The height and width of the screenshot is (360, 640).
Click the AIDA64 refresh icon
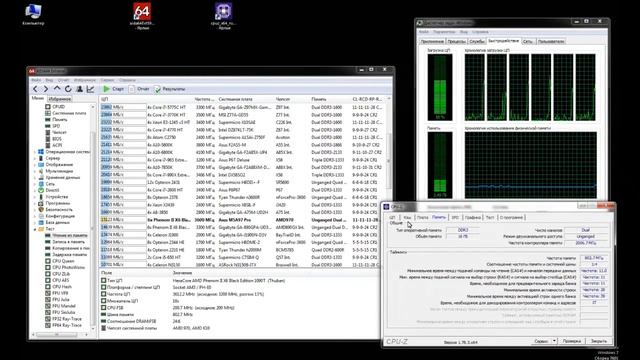[68, 89]
